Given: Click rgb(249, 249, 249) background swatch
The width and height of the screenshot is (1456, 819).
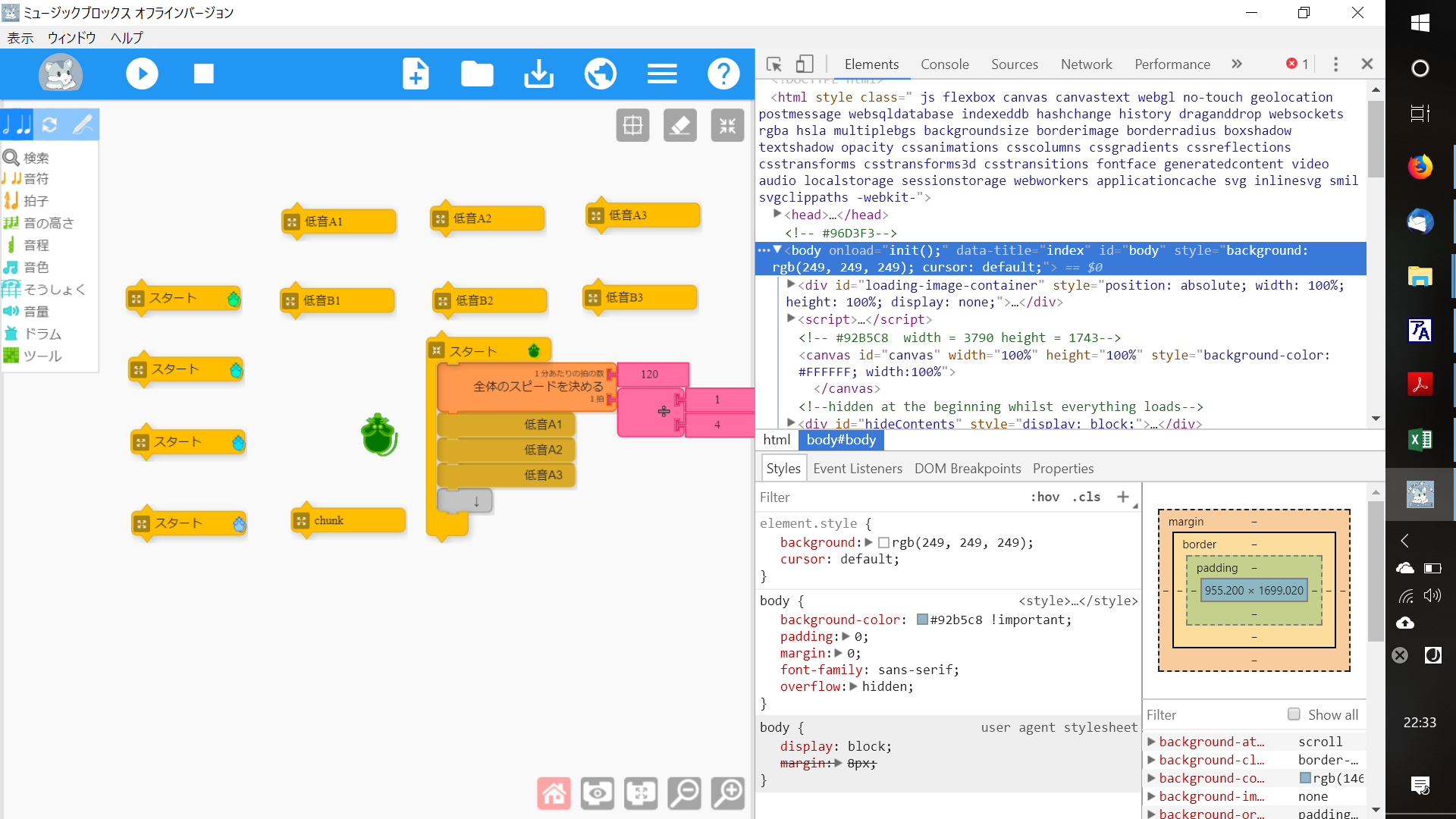Looking at the screenshot, I should pos(883,542).
